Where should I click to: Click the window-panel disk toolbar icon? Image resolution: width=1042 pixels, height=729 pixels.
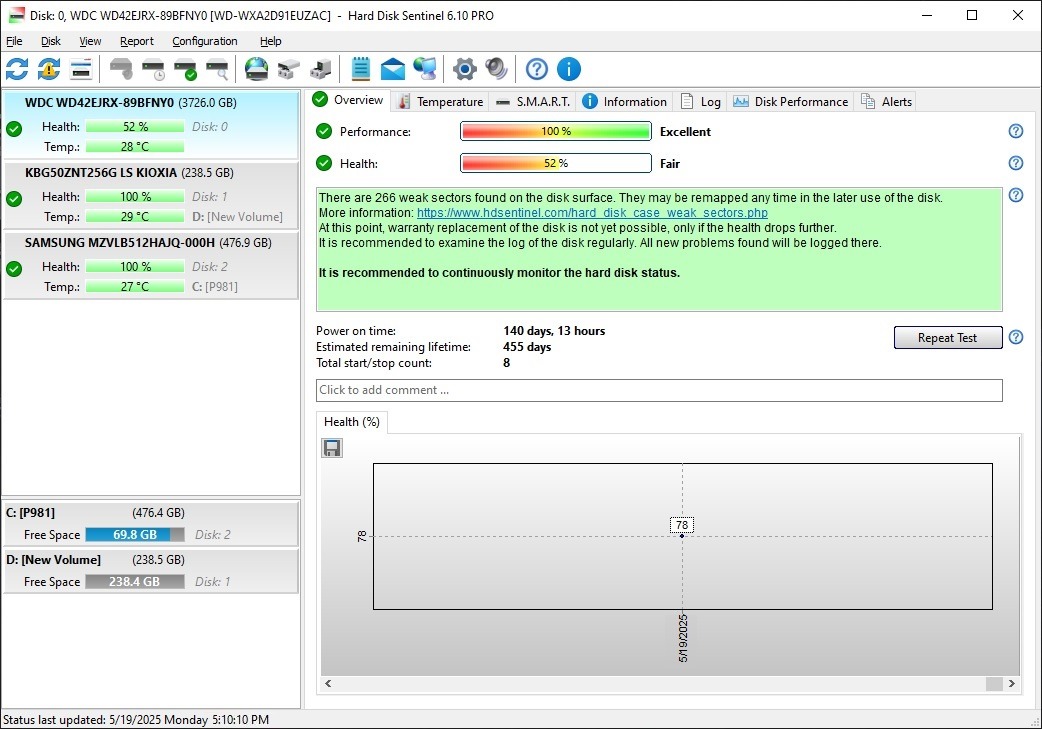coord(80,69)
